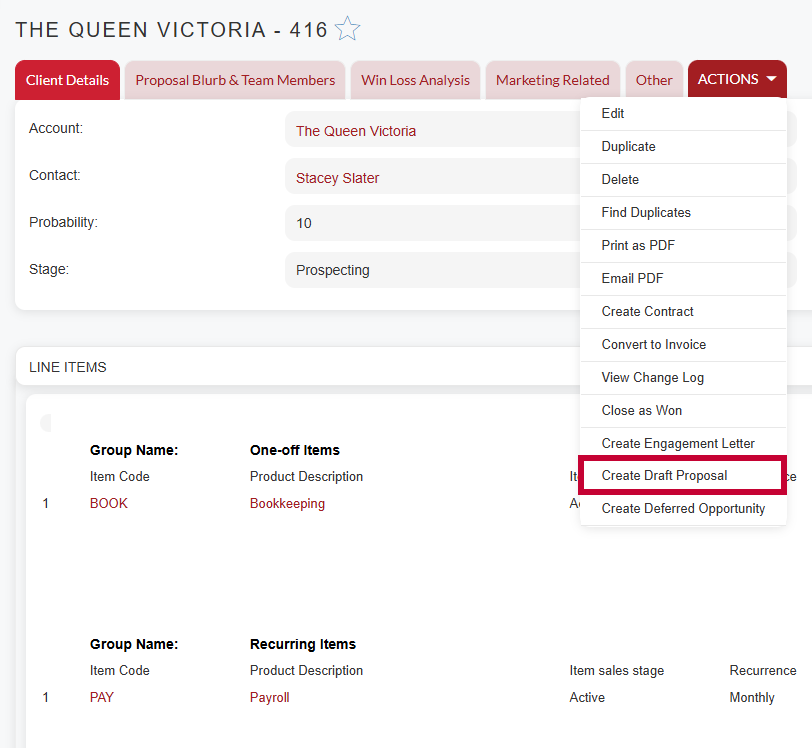
Task: Click the Probability value 10
Action: tap(303, 223)
